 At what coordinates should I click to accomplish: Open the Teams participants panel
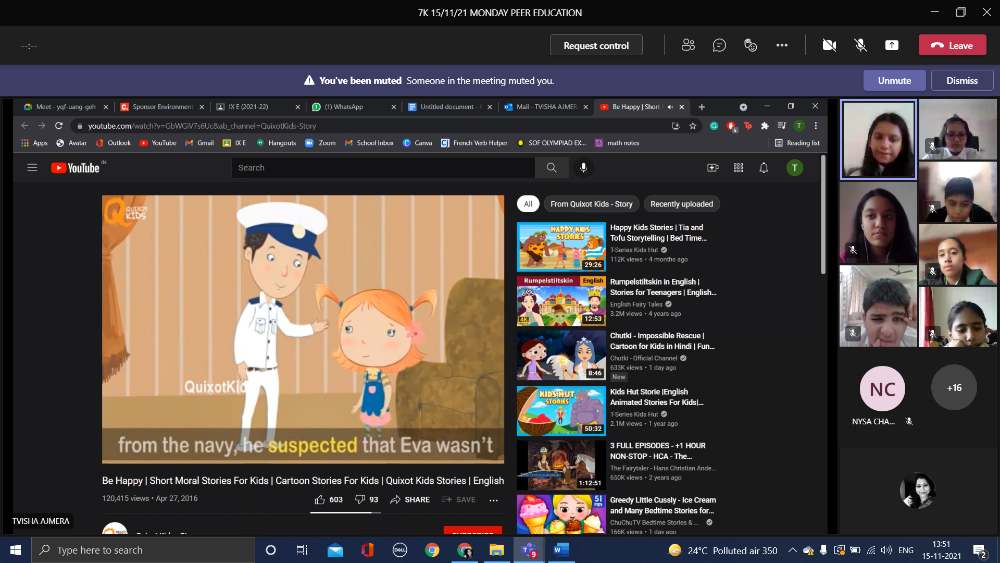688,45
